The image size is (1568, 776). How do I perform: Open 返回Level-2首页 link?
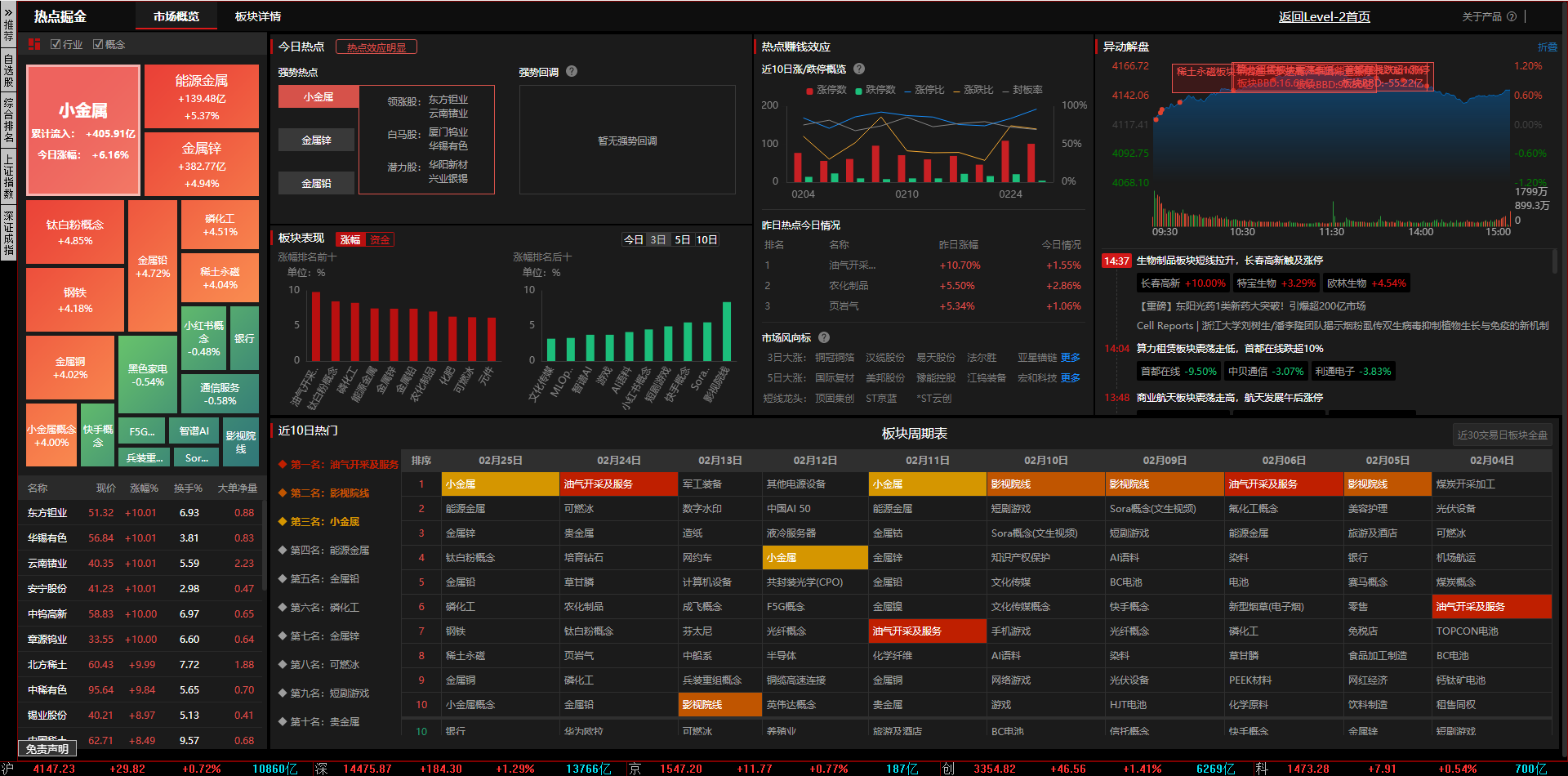tap(1324, 16)
